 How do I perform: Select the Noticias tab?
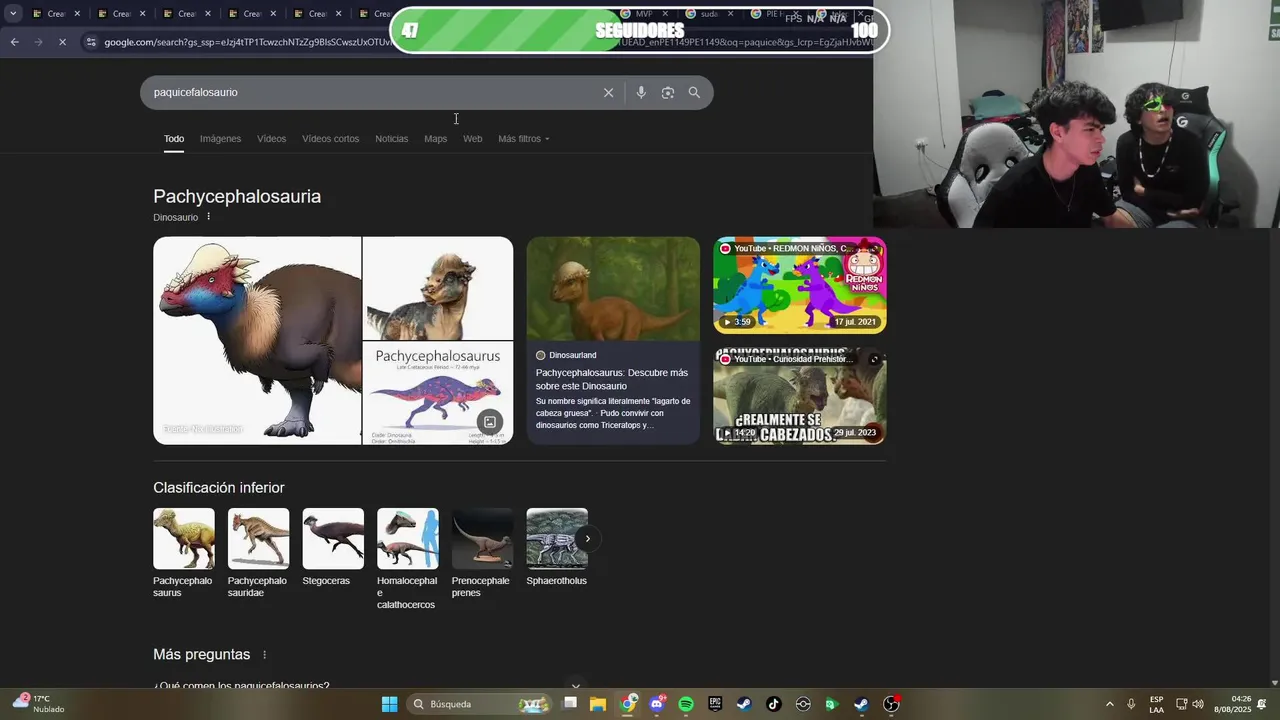391,139
